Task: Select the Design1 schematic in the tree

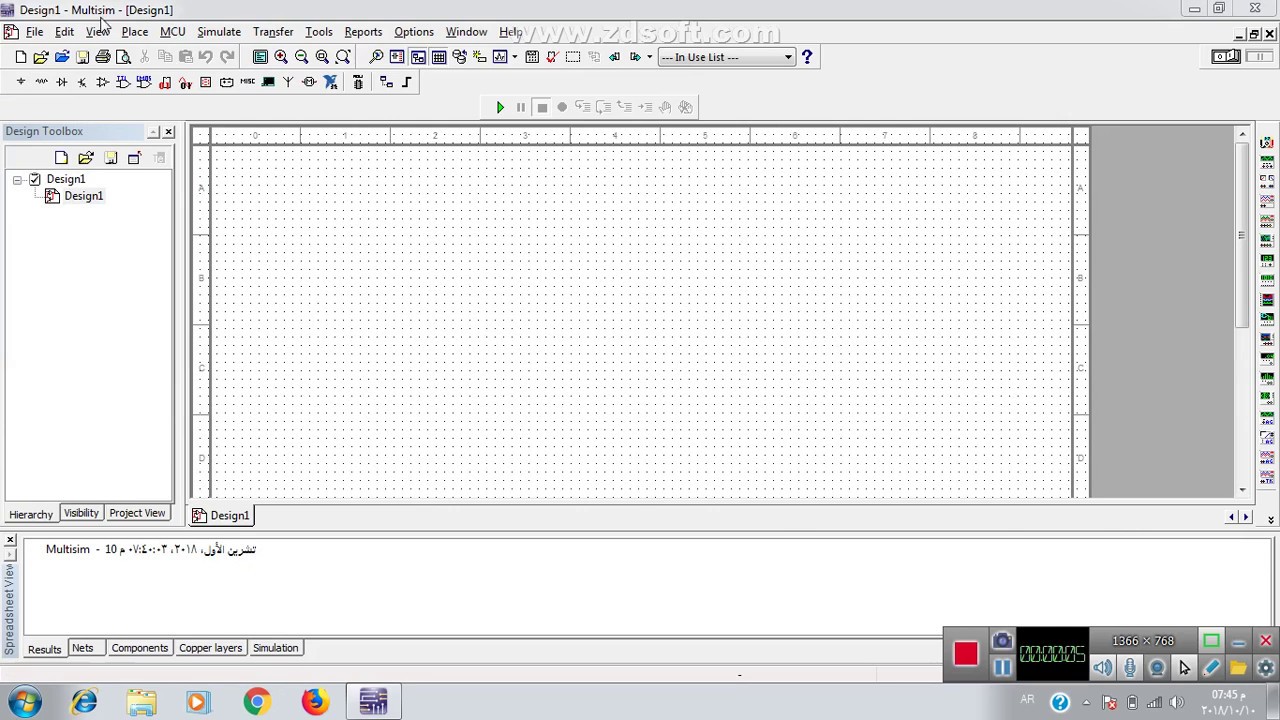Action: pos(83,196)
